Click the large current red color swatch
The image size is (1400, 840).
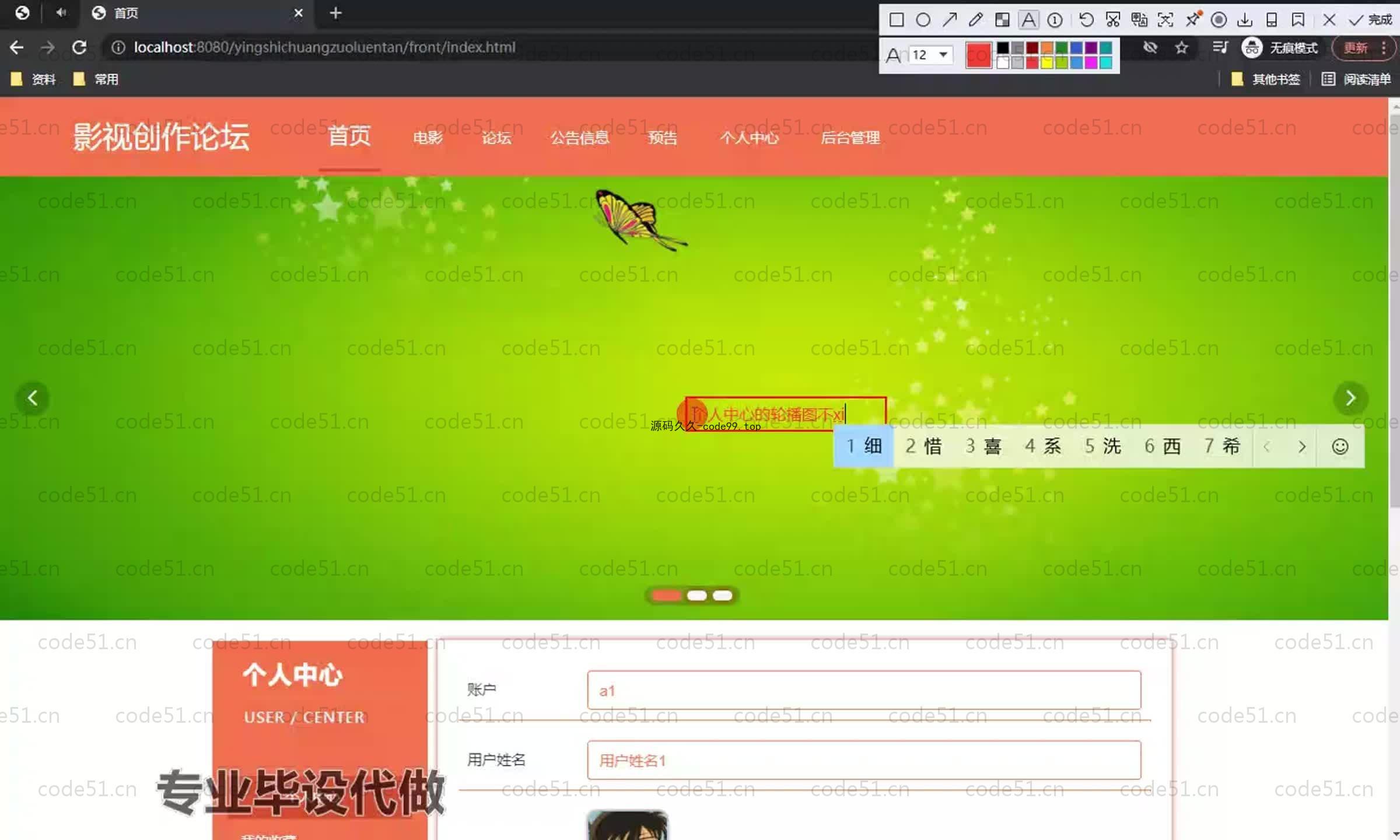979,55
